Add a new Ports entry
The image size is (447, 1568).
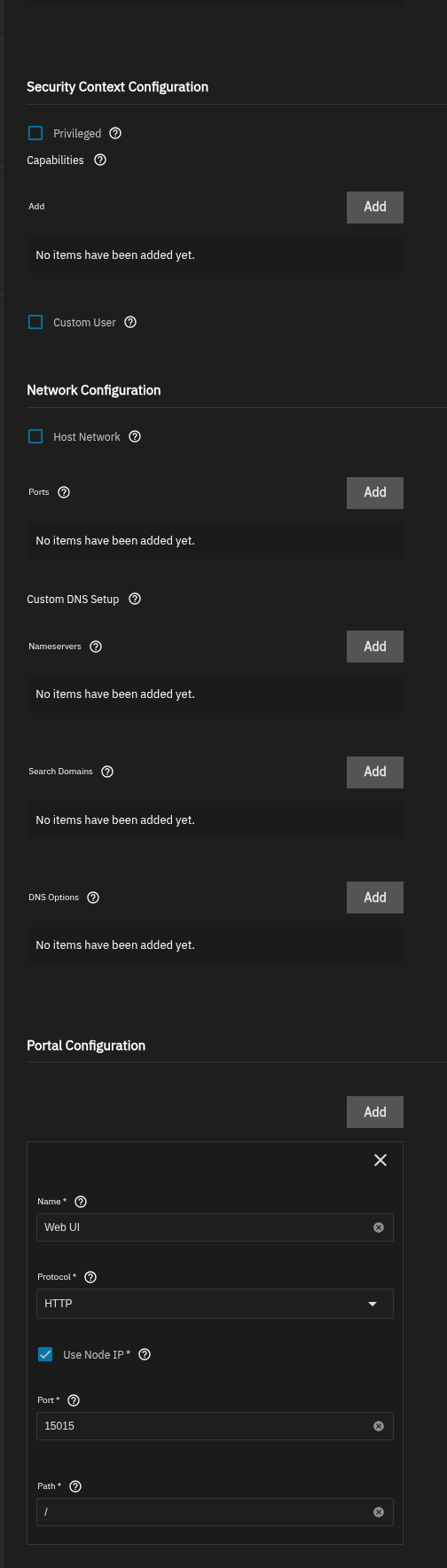point(375,492)
